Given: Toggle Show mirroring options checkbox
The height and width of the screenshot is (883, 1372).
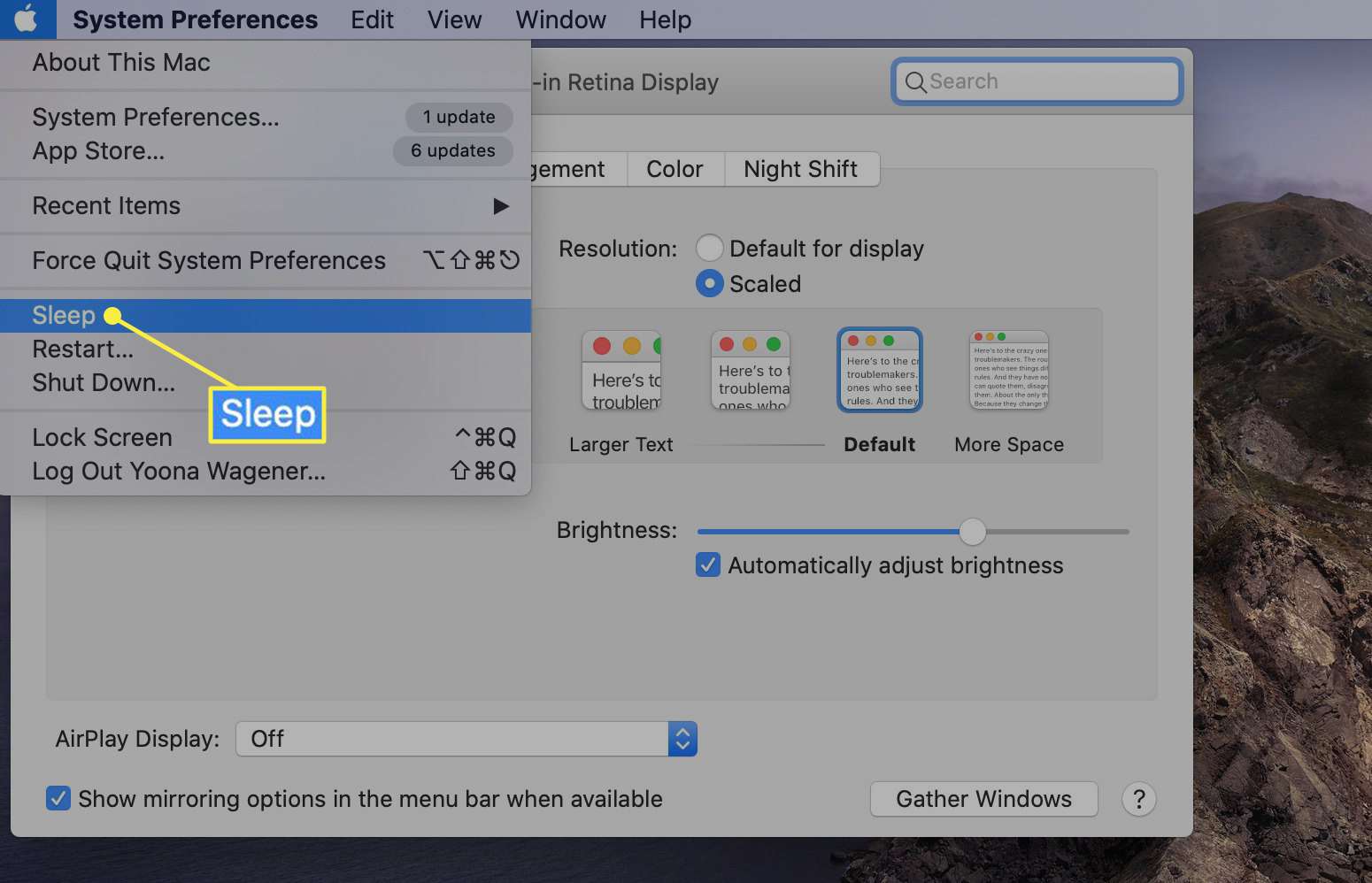Looking at the screenshot, I should 58,799.
